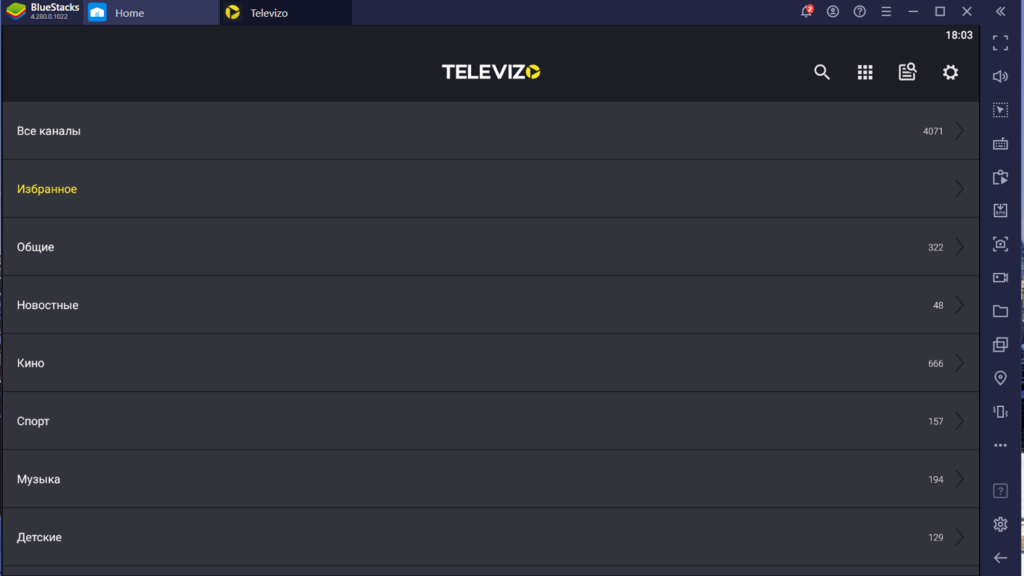This screenshot has width=1024, height=576.
Task: Open keyboard controls icon in sidebar
Action: pyautogui.click(x=1000, y=144)
